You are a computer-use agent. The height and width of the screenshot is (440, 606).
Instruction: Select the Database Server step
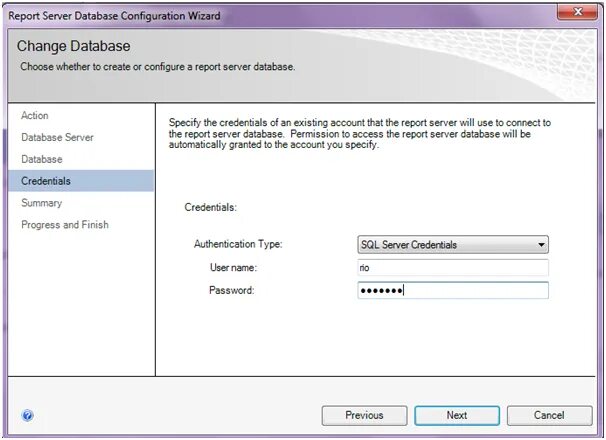click(57, 137)
